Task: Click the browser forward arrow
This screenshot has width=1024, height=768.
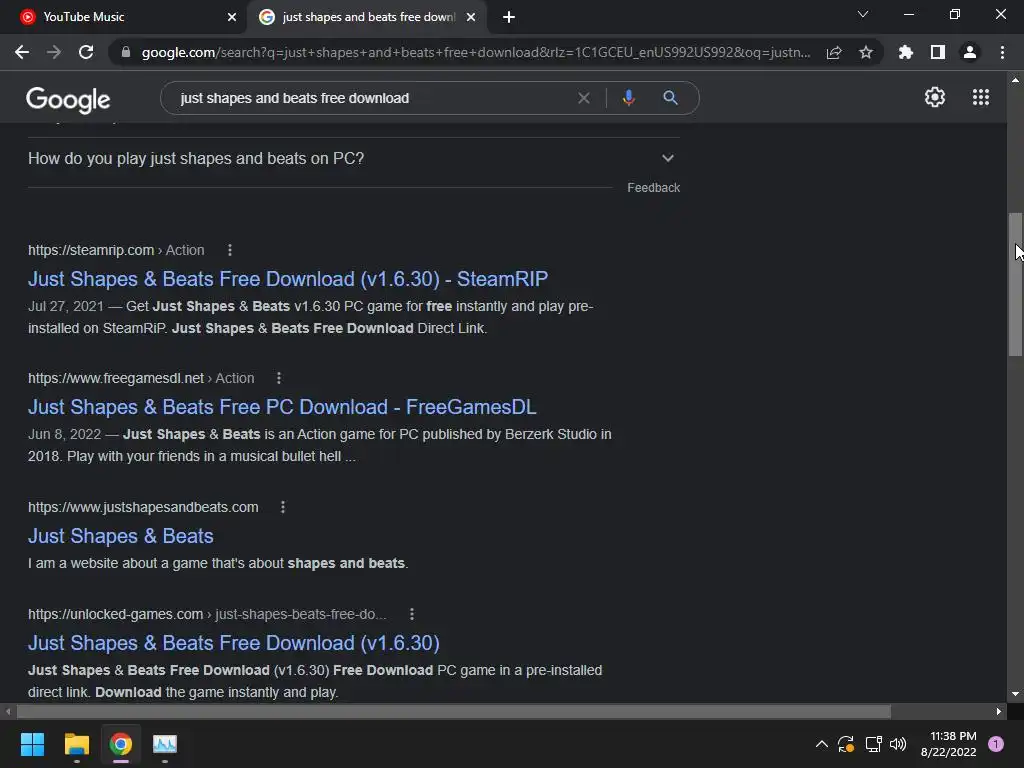Action: coord(54,52)
